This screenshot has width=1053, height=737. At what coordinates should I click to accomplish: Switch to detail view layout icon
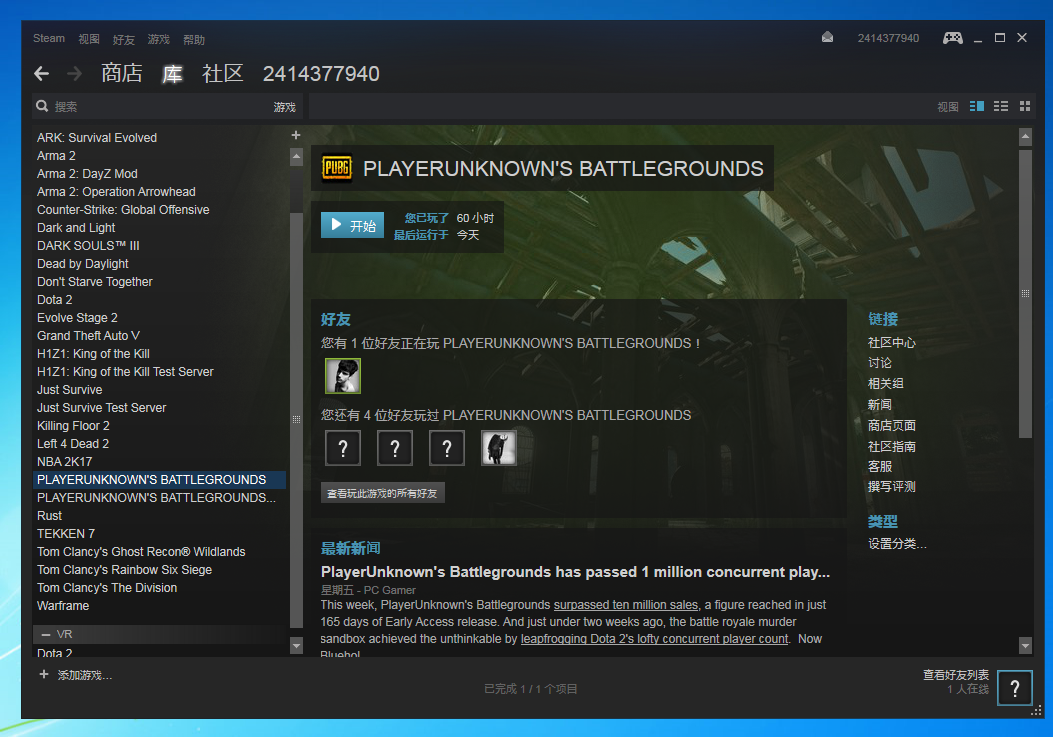(x=976, y=106)
